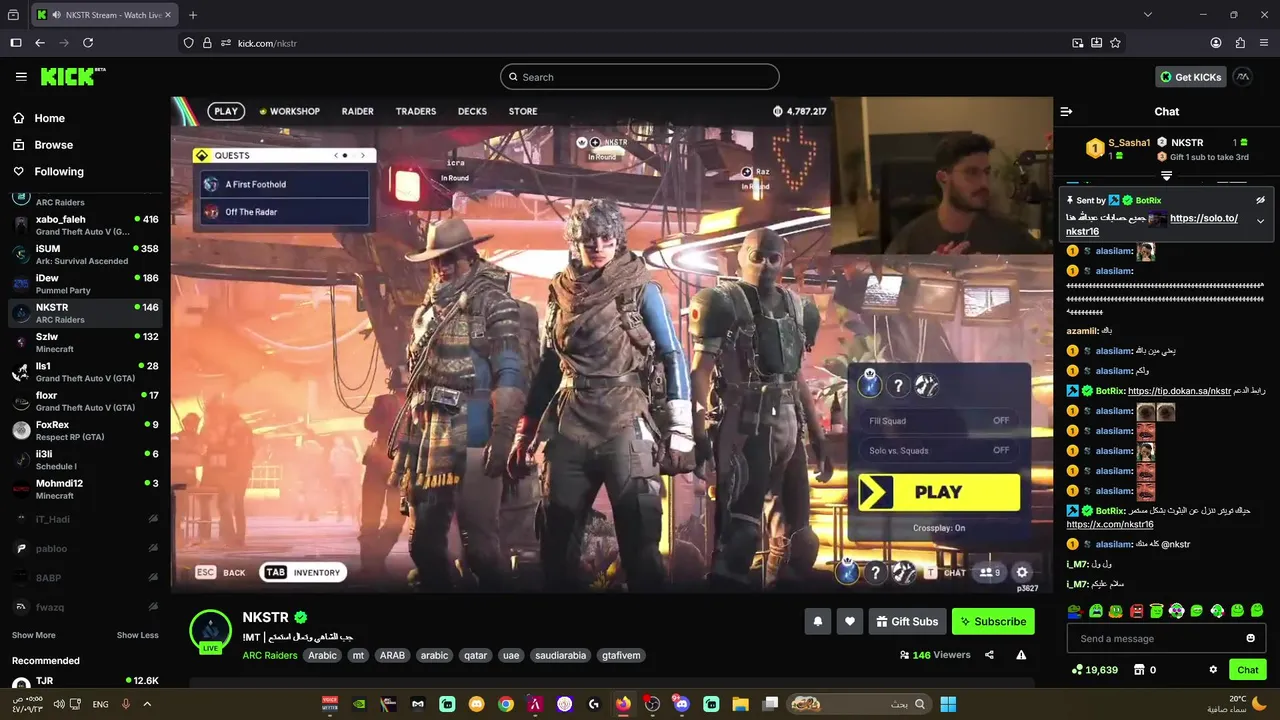Screen dimensions: 1280x720
Task: Open FoxRex channel in sidebar
Action: (x=85, y=430)
